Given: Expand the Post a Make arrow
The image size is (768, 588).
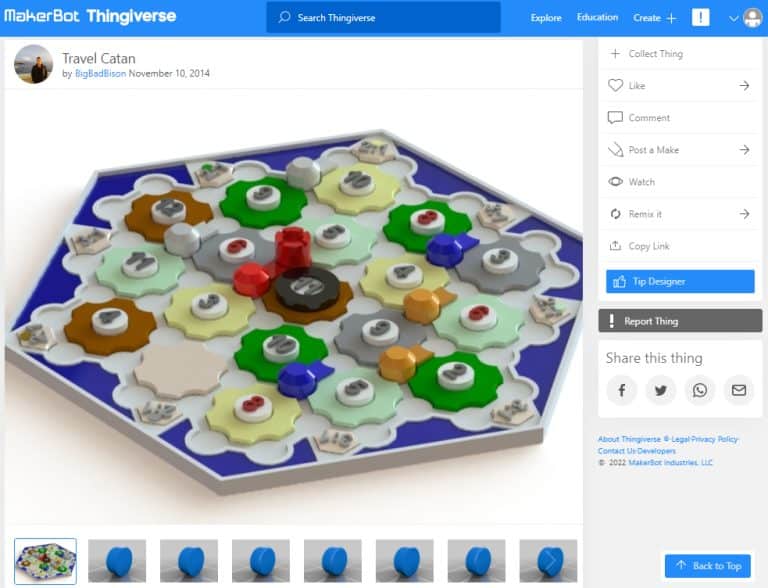Looking at the screenshot, I should tap(744, 149).
